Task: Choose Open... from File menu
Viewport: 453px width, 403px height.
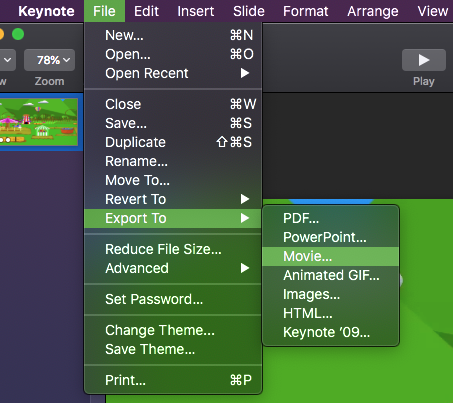Action: click(x=173, y=54)
